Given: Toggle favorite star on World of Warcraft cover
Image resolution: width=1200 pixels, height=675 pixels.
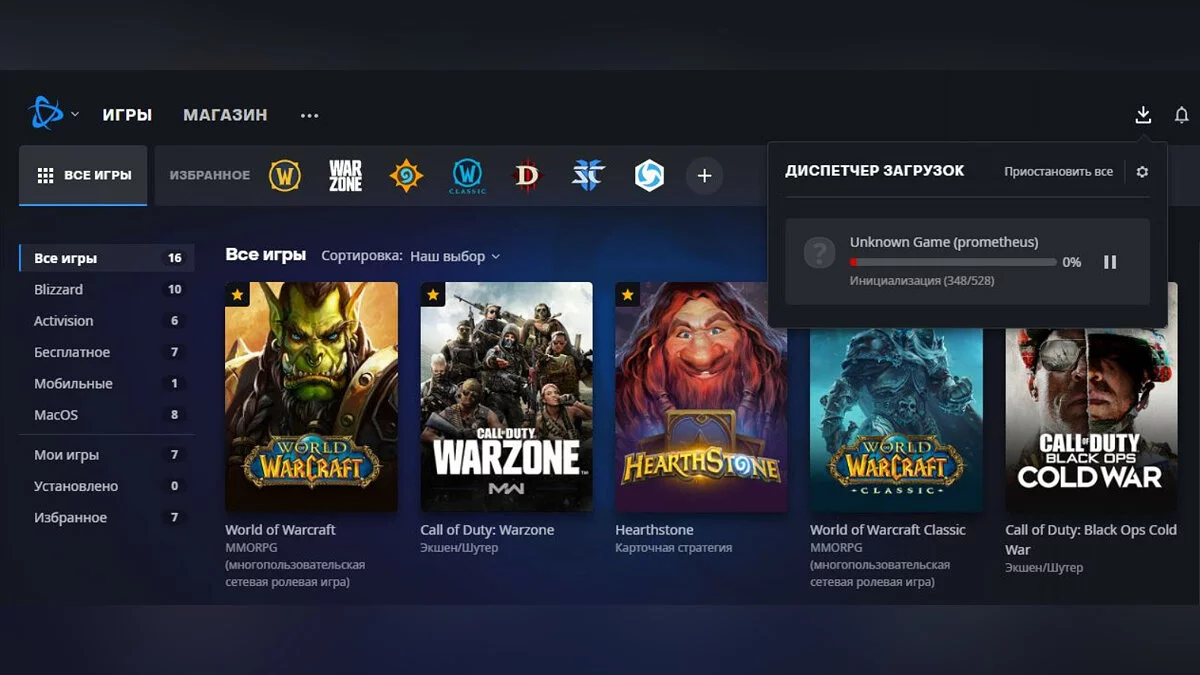Looking at the screenshot, I should (x=237, y=295).
